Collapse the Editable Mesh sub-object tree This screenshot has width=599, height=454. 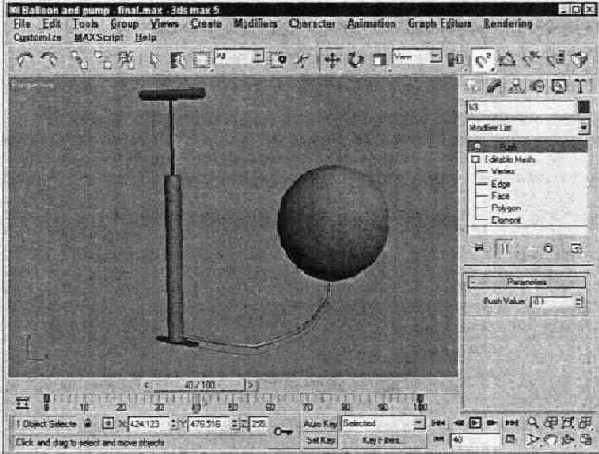[x=475, y=159]
